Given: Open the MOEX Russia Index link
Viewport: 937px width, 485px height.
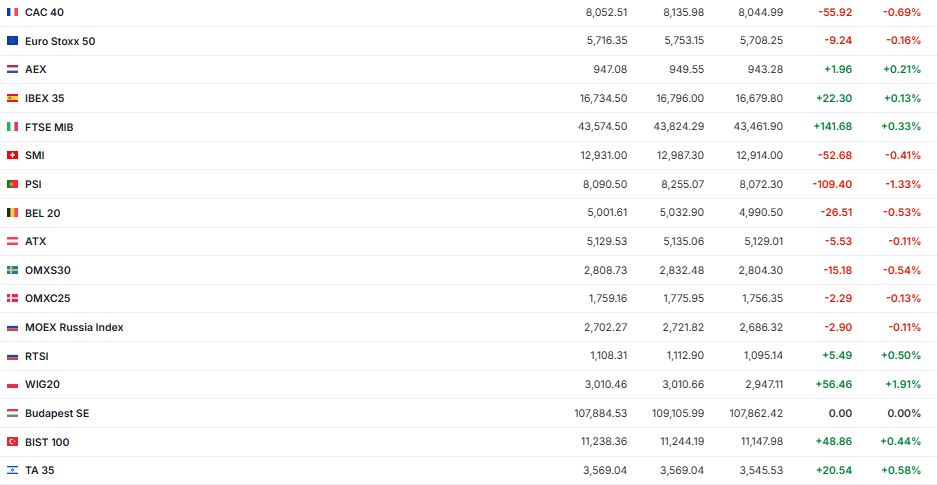Looking at the screenshot, I should [74, 327].
